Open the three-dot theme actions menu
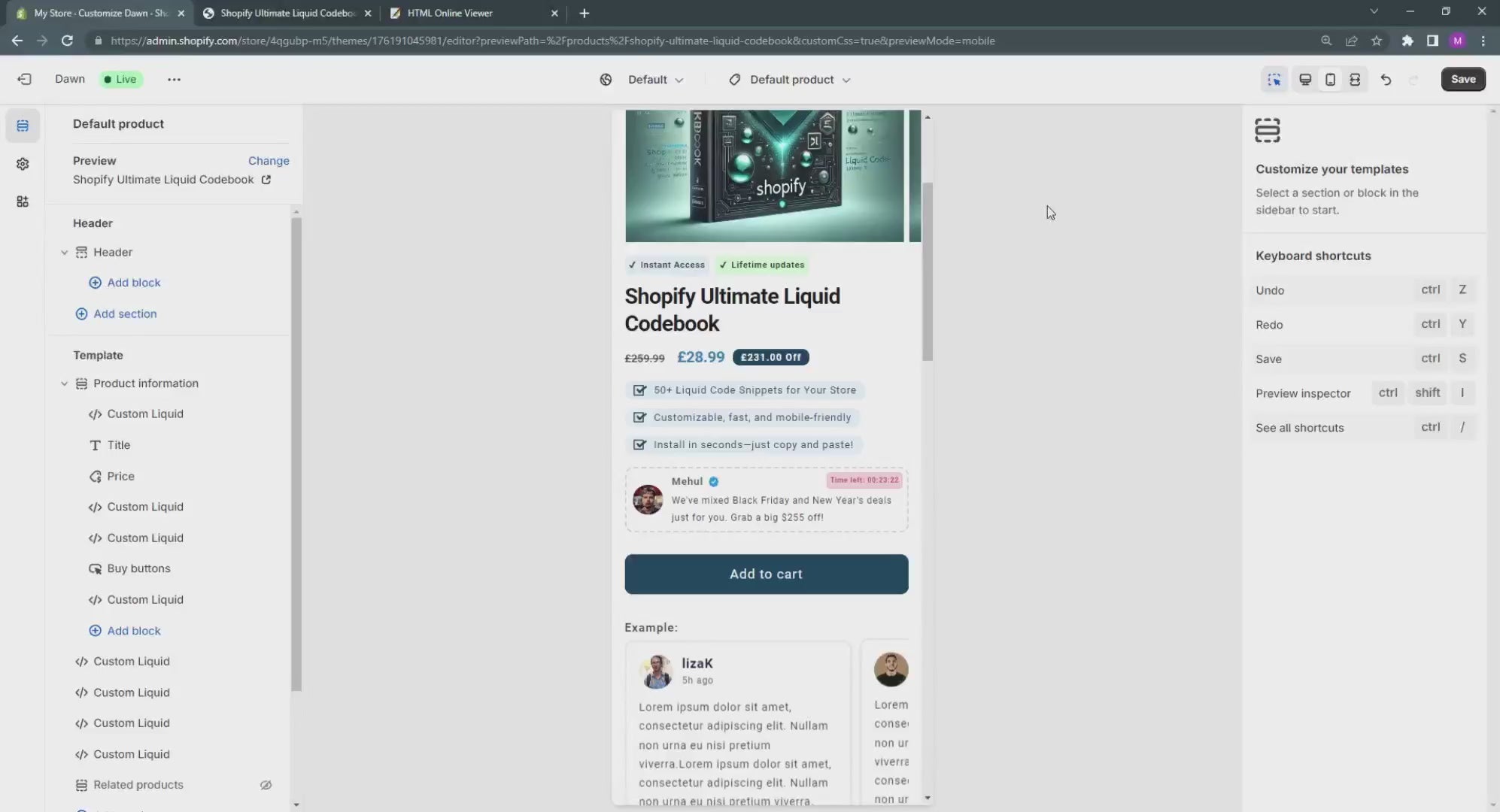Screen dimensions: 1500x812 coord(174,79)
